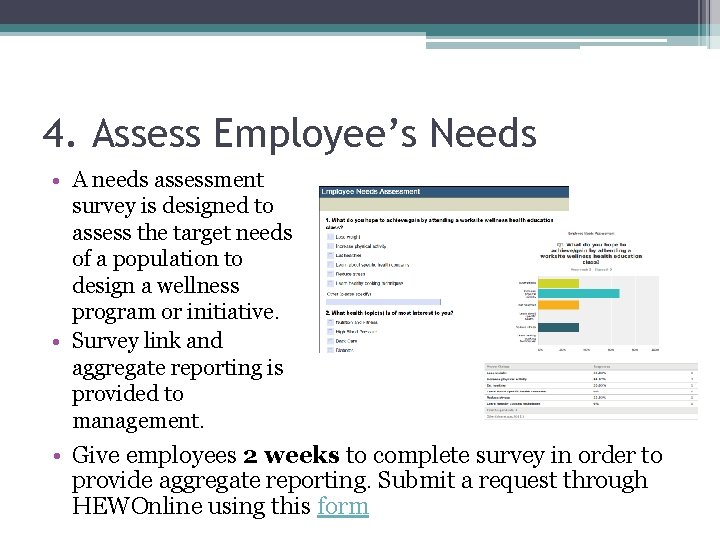Screen dimensions: 720x540
Task: Click the 'Employee Needs Assessment' header bar
Action: pos(444,192)
